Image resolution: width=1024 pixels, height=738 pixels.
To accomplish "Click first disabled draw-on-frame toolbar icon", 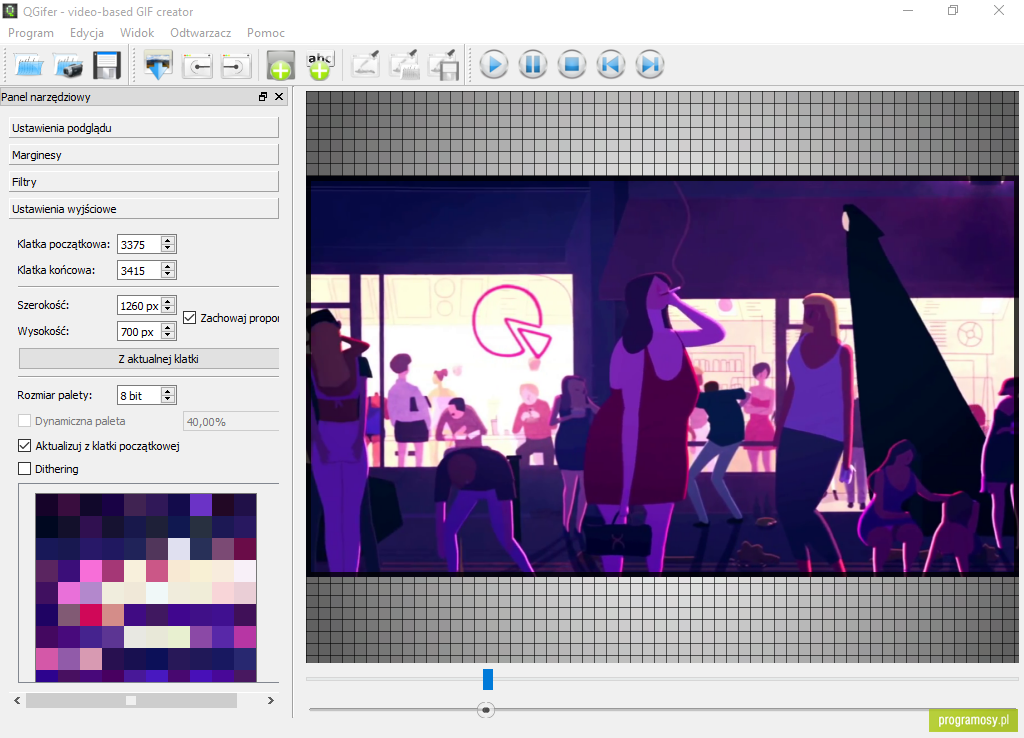I will point(365,65).
